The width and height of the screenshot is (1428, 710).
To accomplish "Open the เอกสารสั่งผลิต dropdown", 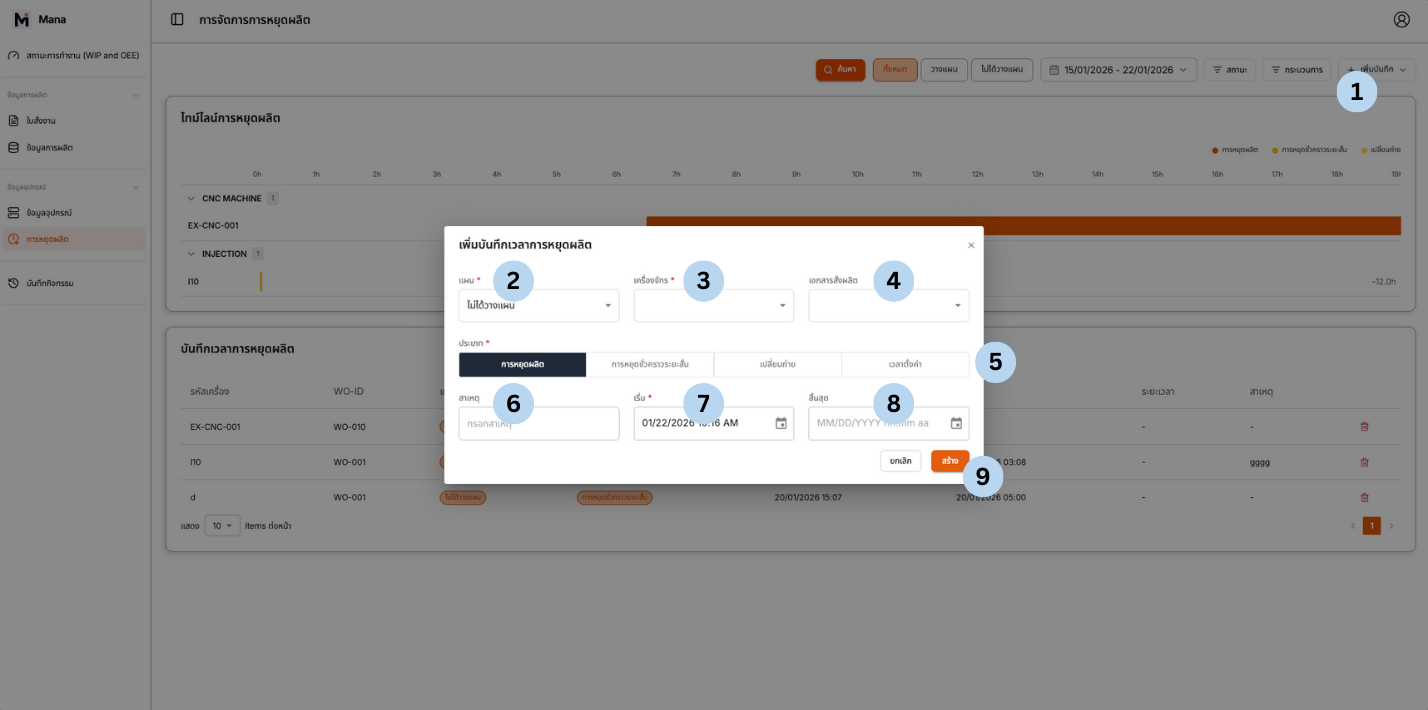I will tap(888, 306).
